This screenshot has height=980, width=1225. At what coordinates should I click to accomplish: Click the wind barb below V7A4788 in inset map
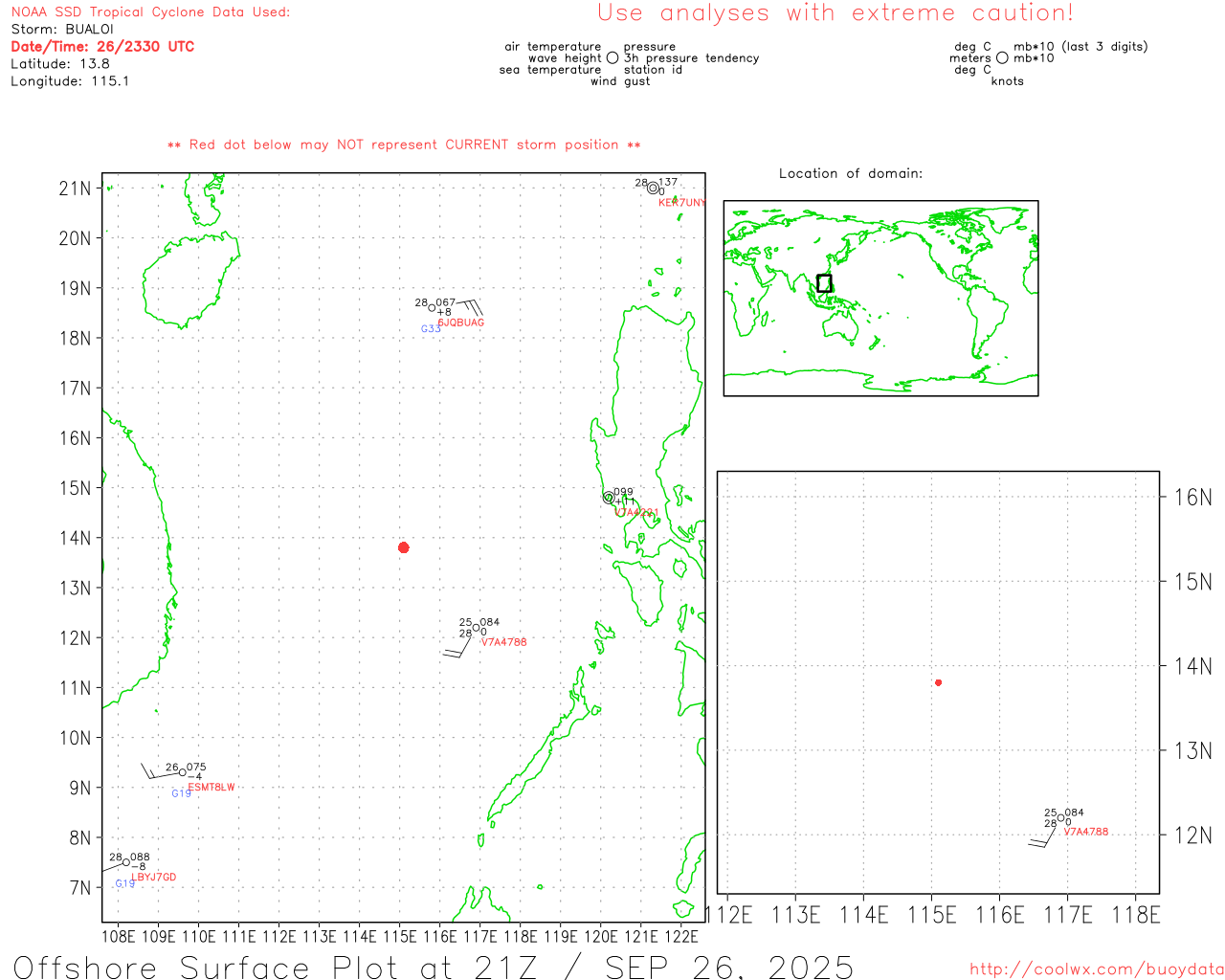coord(1043,837)
